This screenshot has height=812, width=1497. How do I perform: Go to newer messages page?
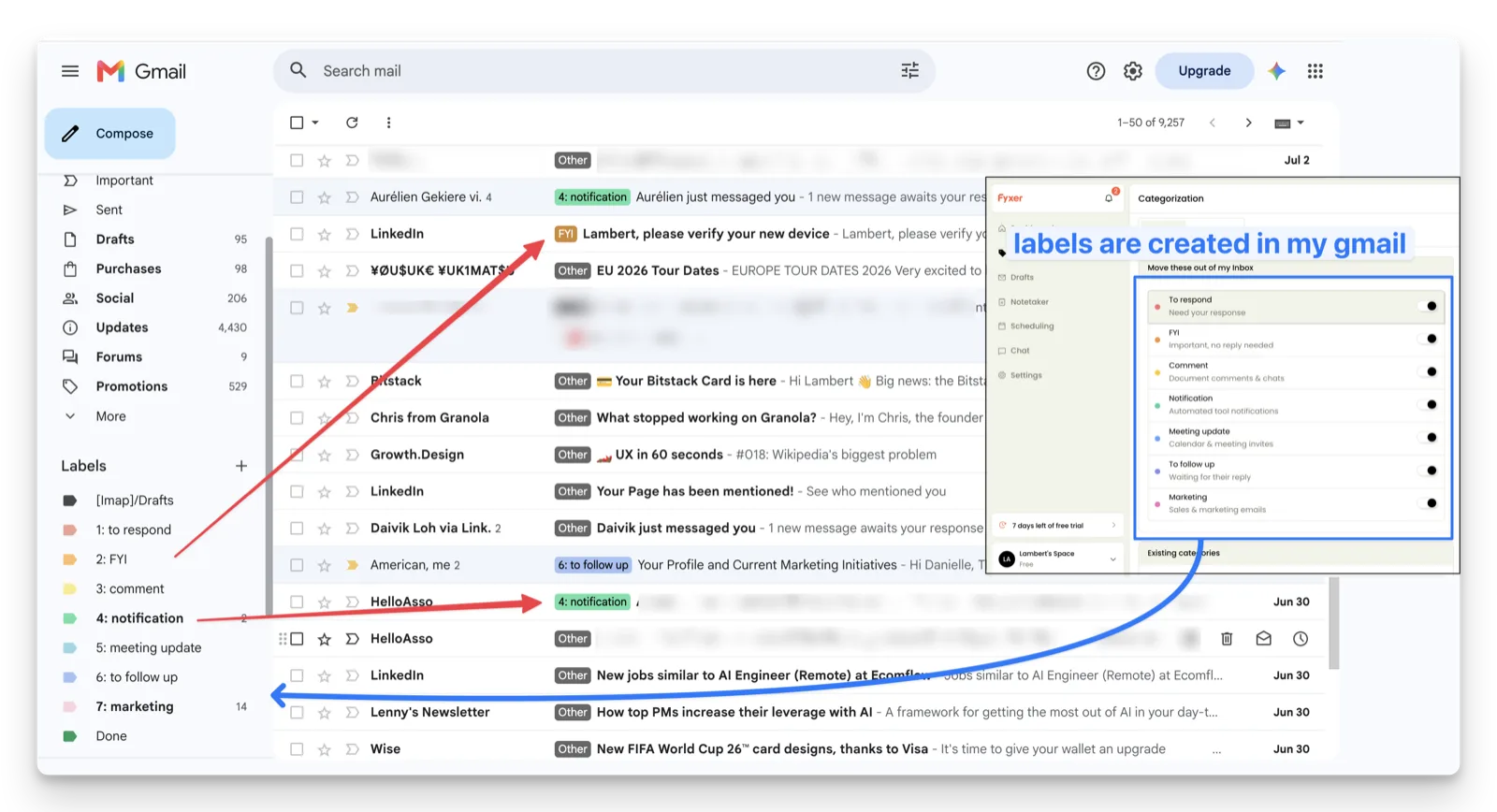(1213, 123)
